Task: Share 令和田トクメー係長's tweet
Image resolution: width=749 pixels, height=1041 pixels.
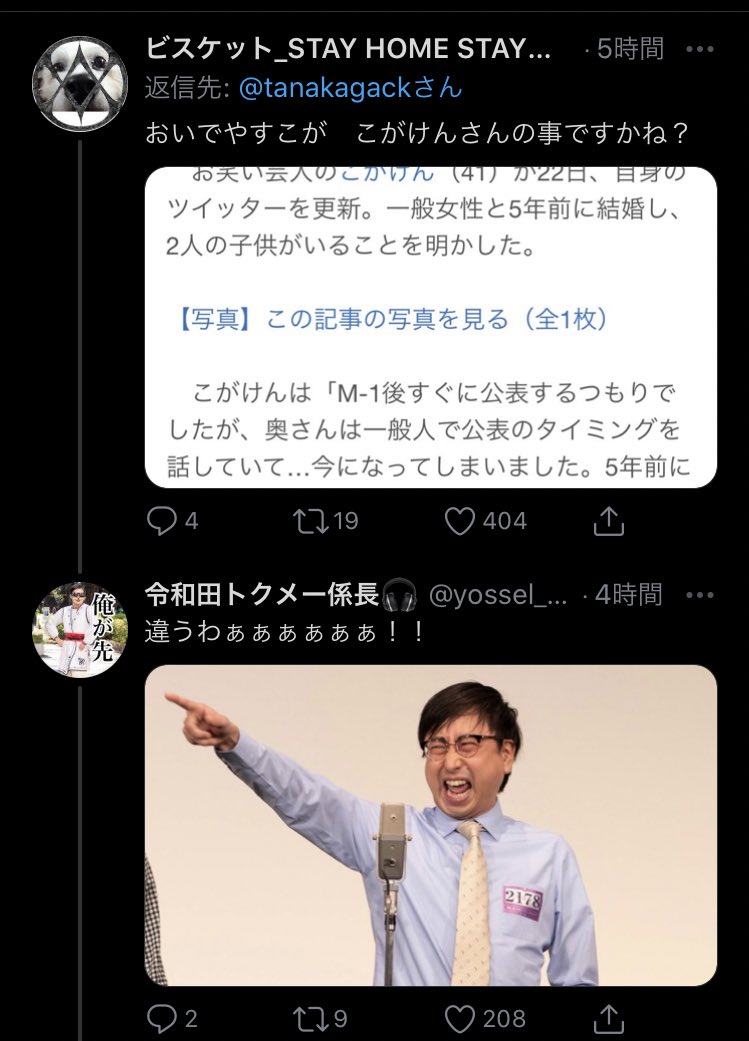Action: [x=608, y=1018]
